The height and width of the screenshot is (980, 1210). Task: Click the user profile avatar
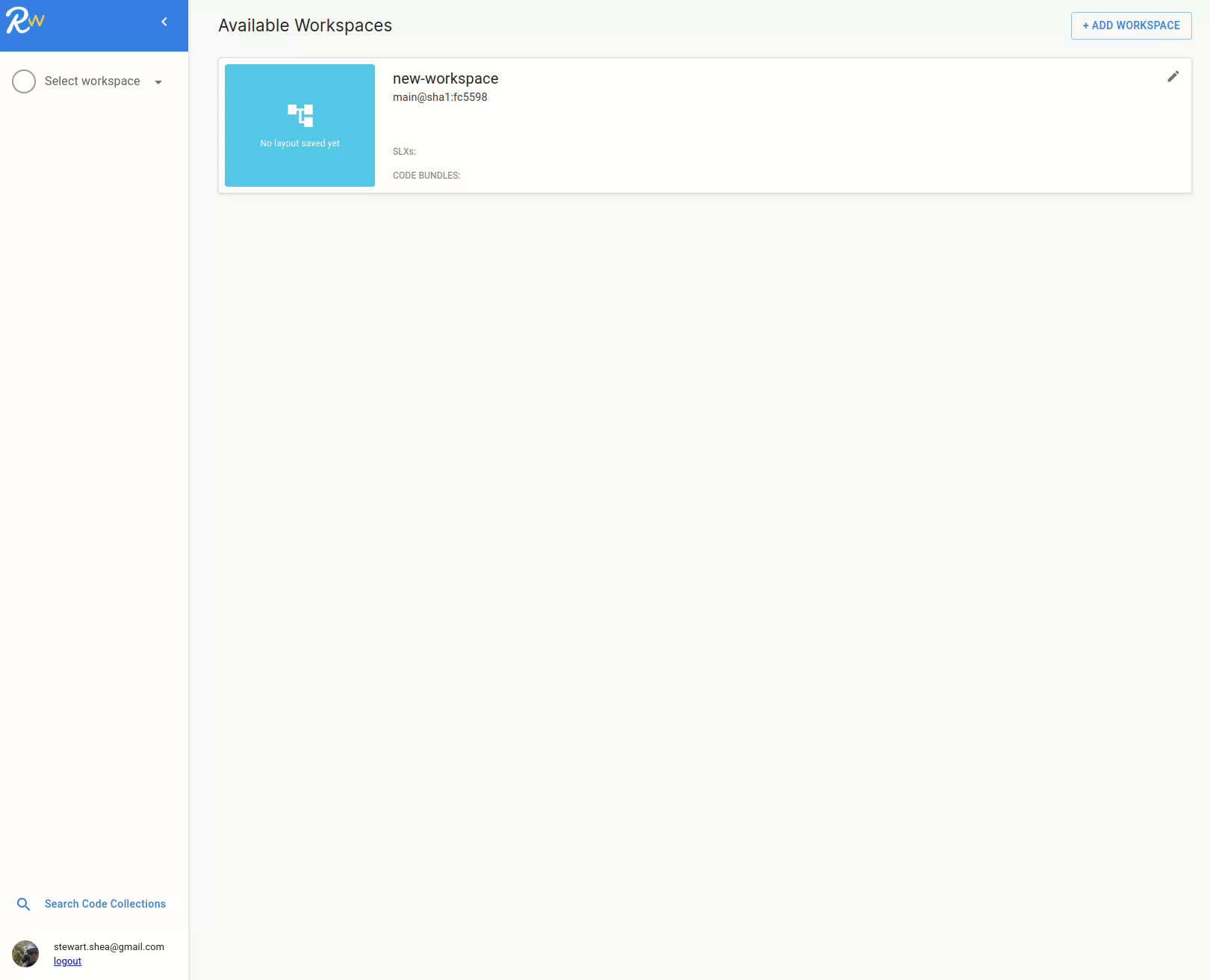pos(25,954)
